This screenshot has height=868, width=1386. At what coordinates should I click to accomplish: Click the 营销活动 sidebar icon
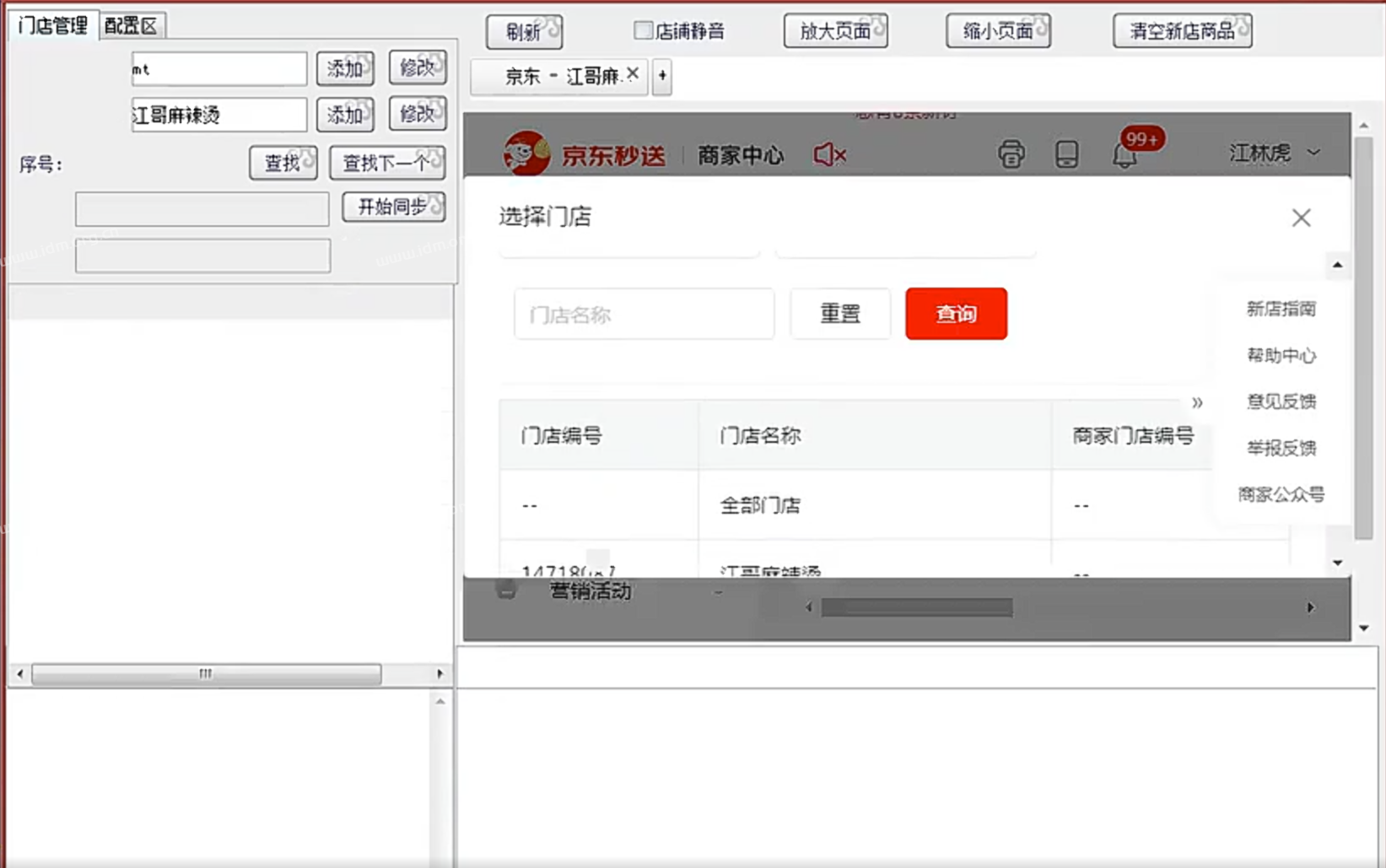pyautogui.click(x=506, y=590)
